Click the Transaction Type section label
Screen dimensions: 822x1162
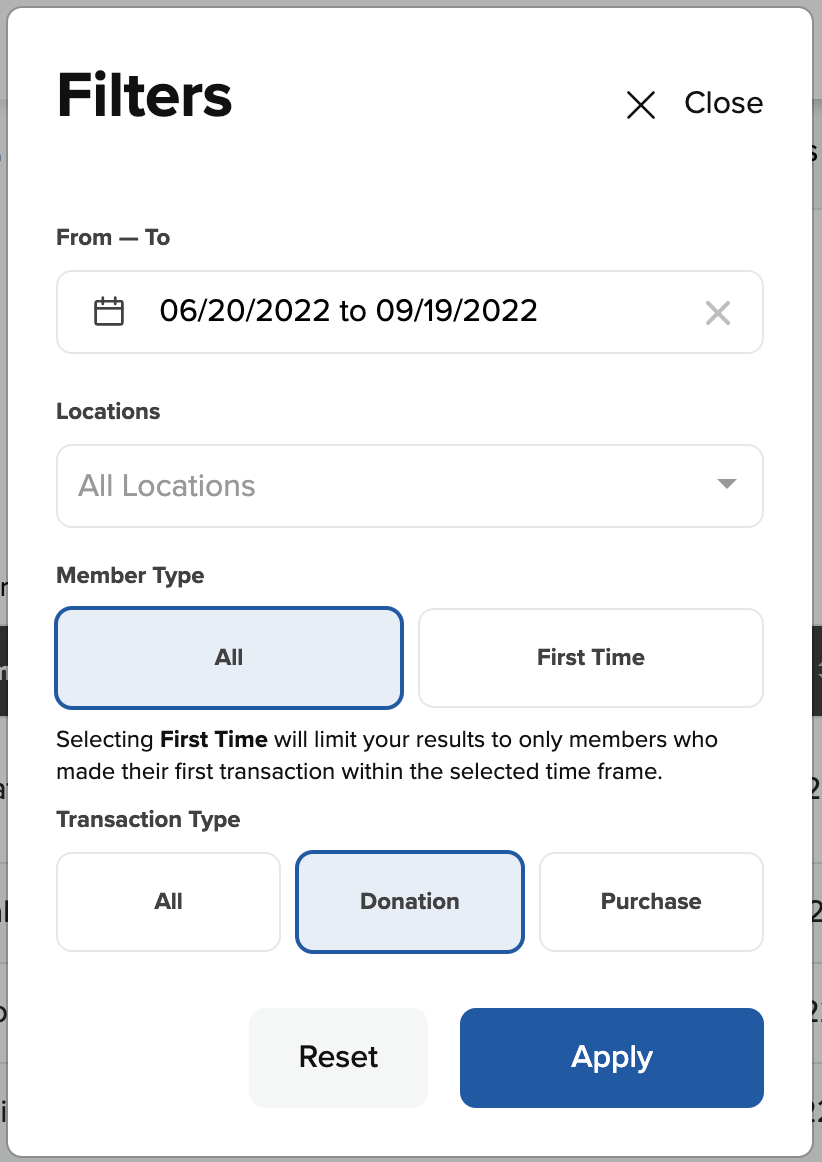click(148, 819)
